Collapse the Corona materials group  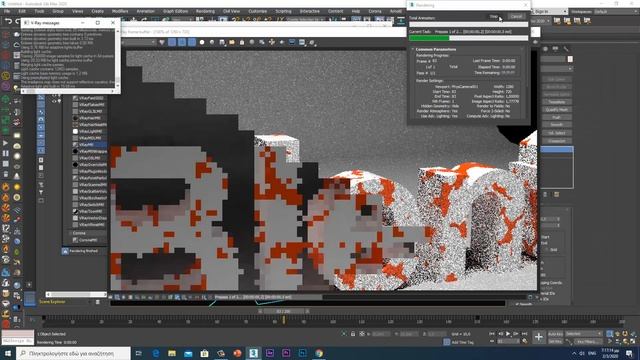78,233
